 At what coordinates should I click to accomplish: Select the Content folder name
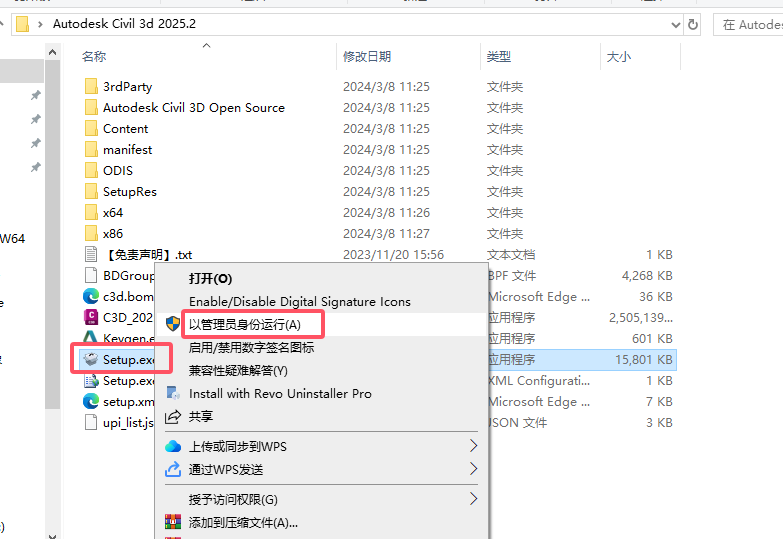point(125,128)
